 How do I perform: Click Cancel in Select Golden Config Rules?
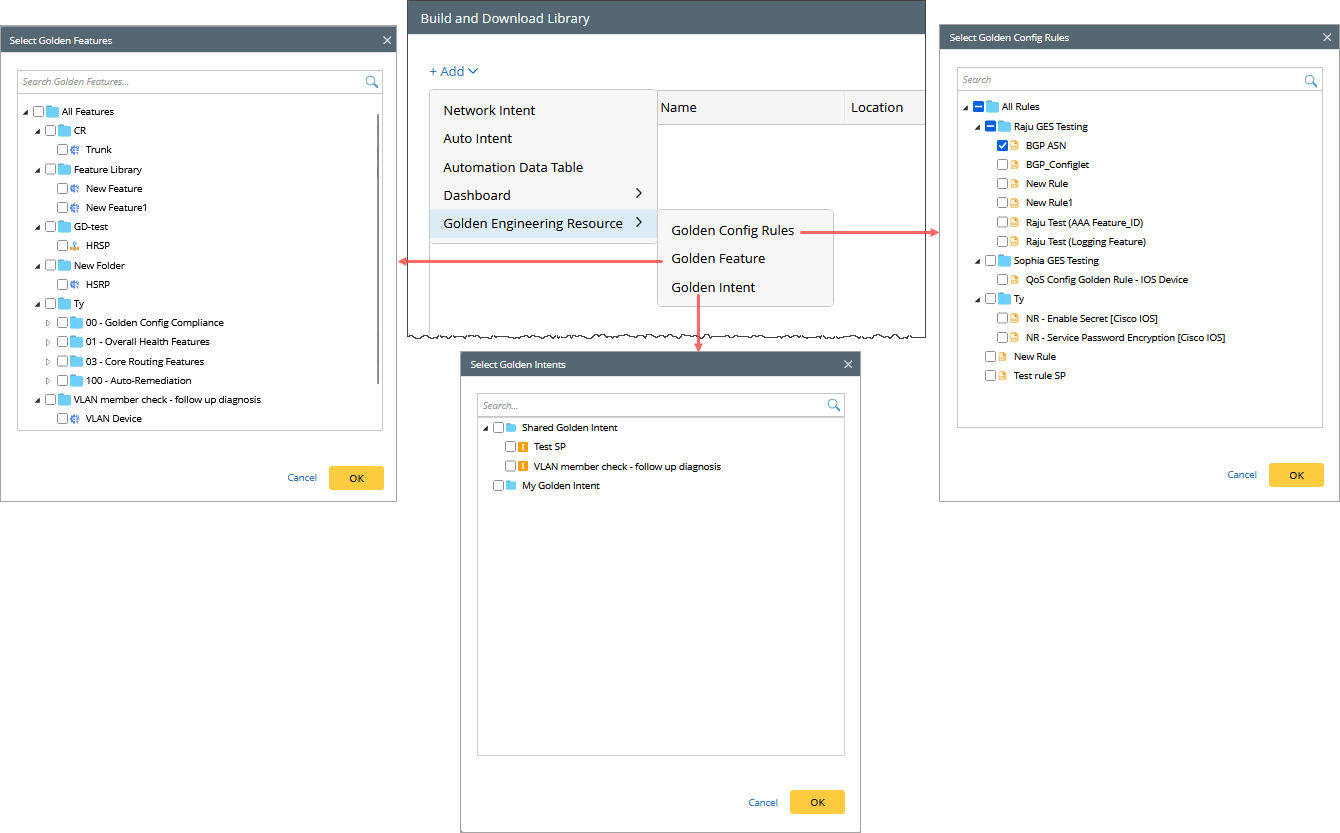tap(1242, 475)
